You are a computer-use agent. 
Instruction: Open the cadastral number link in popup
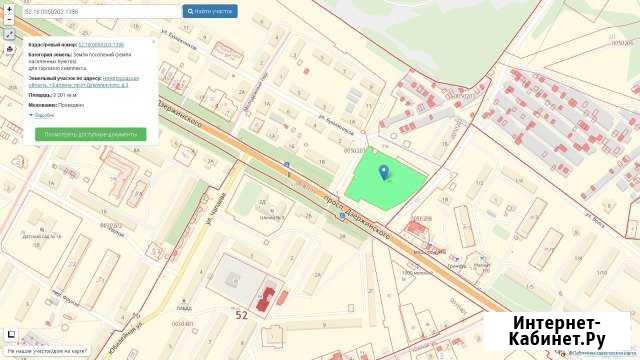coord(101,45)
